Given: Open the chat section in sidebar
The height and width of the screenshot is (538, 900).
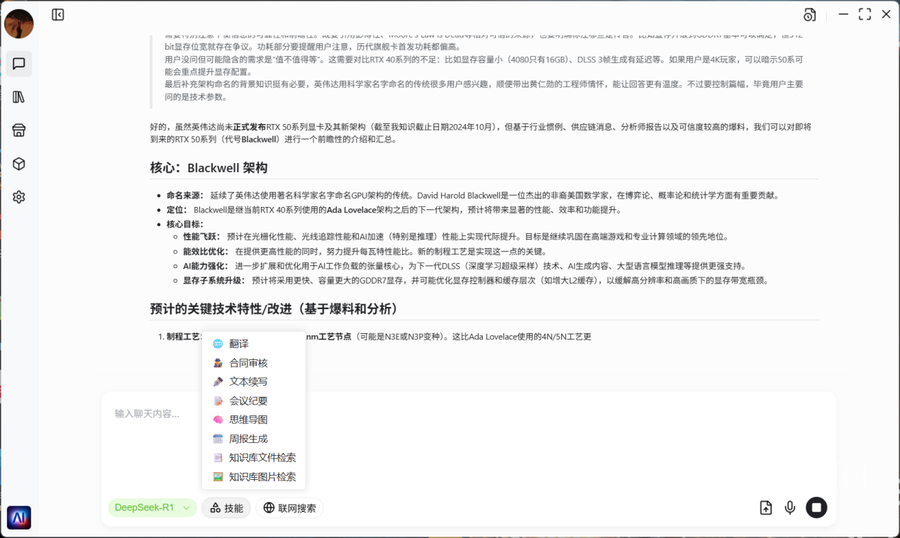Looking at the screenshot, I should tap(19, 64).
